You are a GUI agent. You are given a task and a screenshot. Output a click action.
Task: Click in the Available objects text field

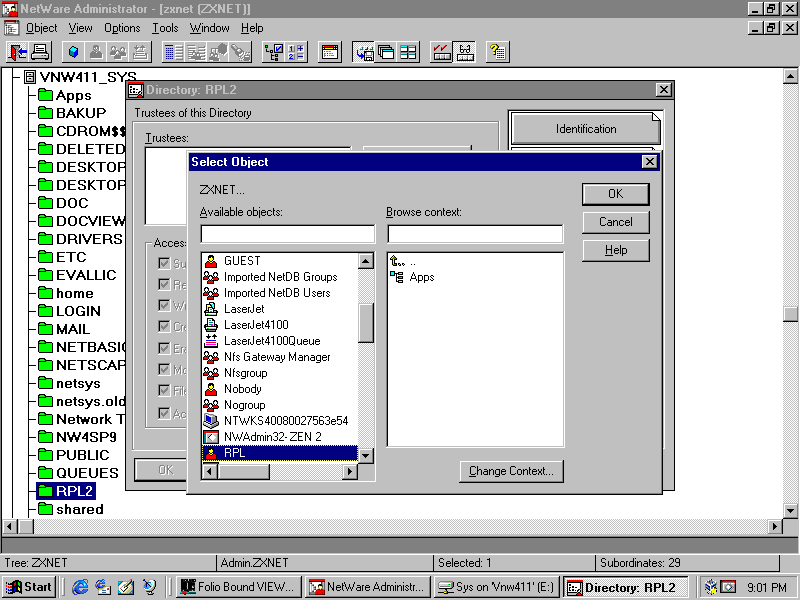(288, 234)
